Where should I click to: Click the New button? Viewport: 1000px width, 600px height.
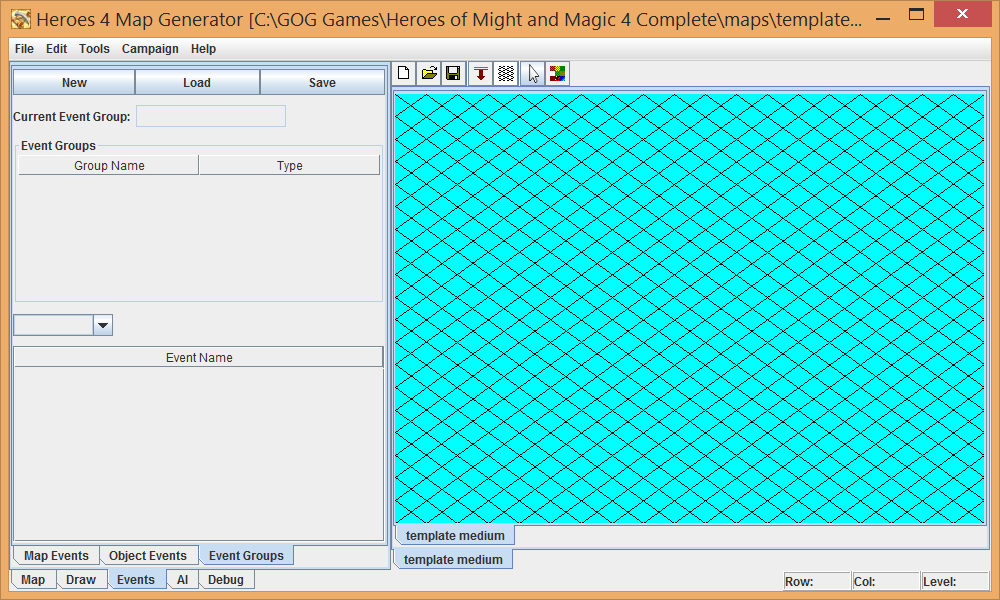(x=74, y=82)
